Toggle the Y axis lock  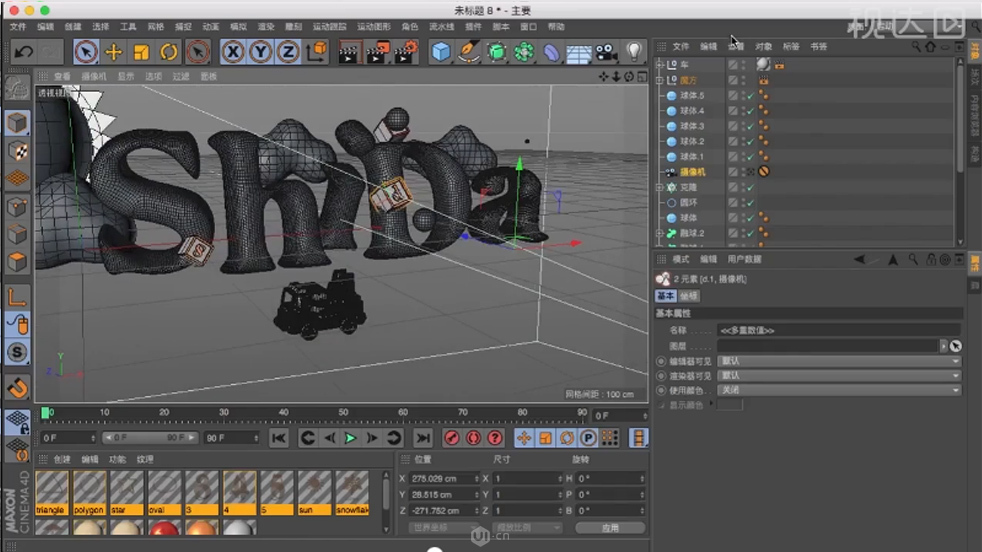point(261,51)
